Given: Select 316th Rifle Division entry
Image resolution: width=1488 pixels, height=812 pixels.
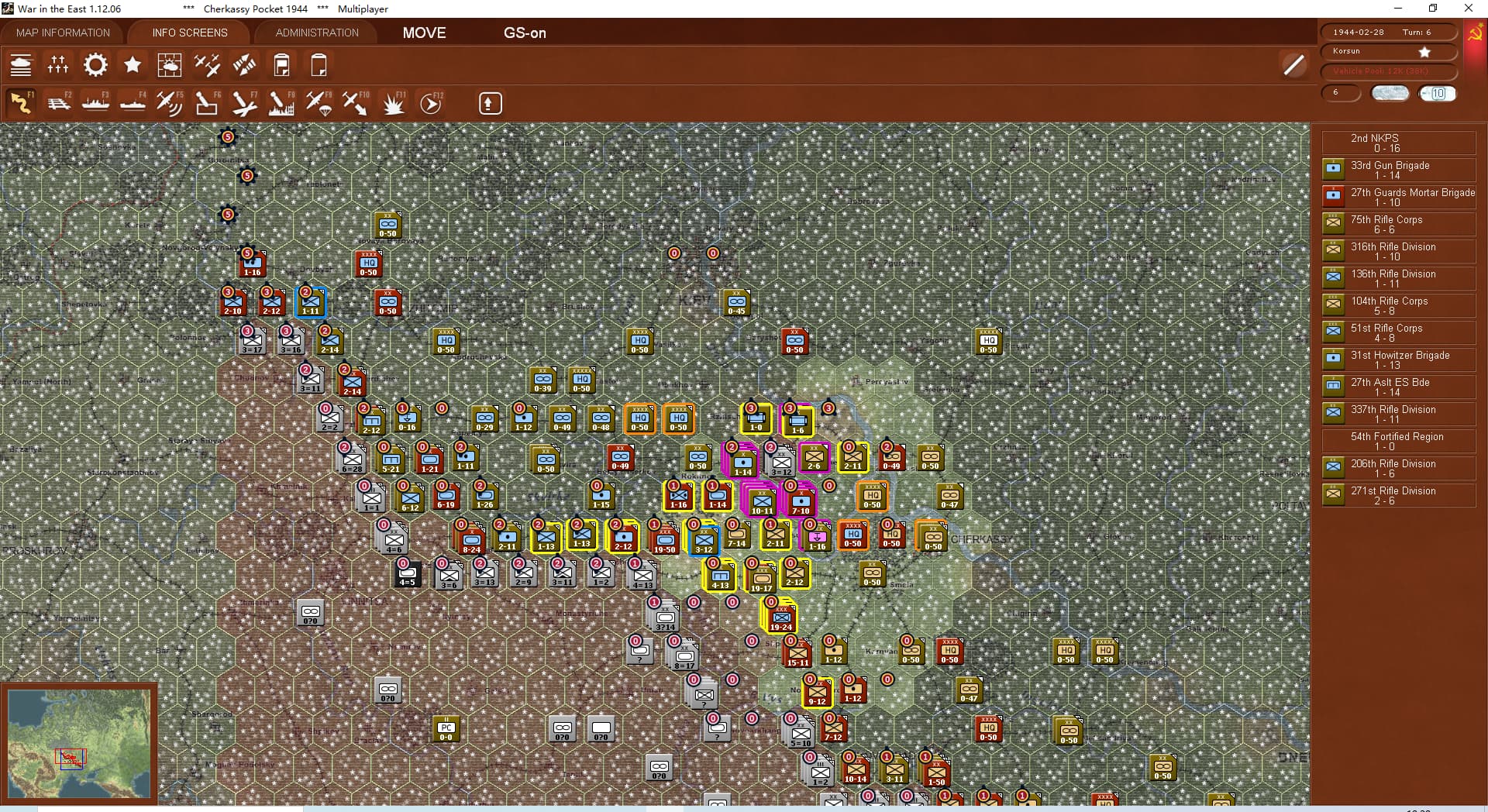Looking at the screenshot, I should pyautogui.click(x=1399, y=251).
